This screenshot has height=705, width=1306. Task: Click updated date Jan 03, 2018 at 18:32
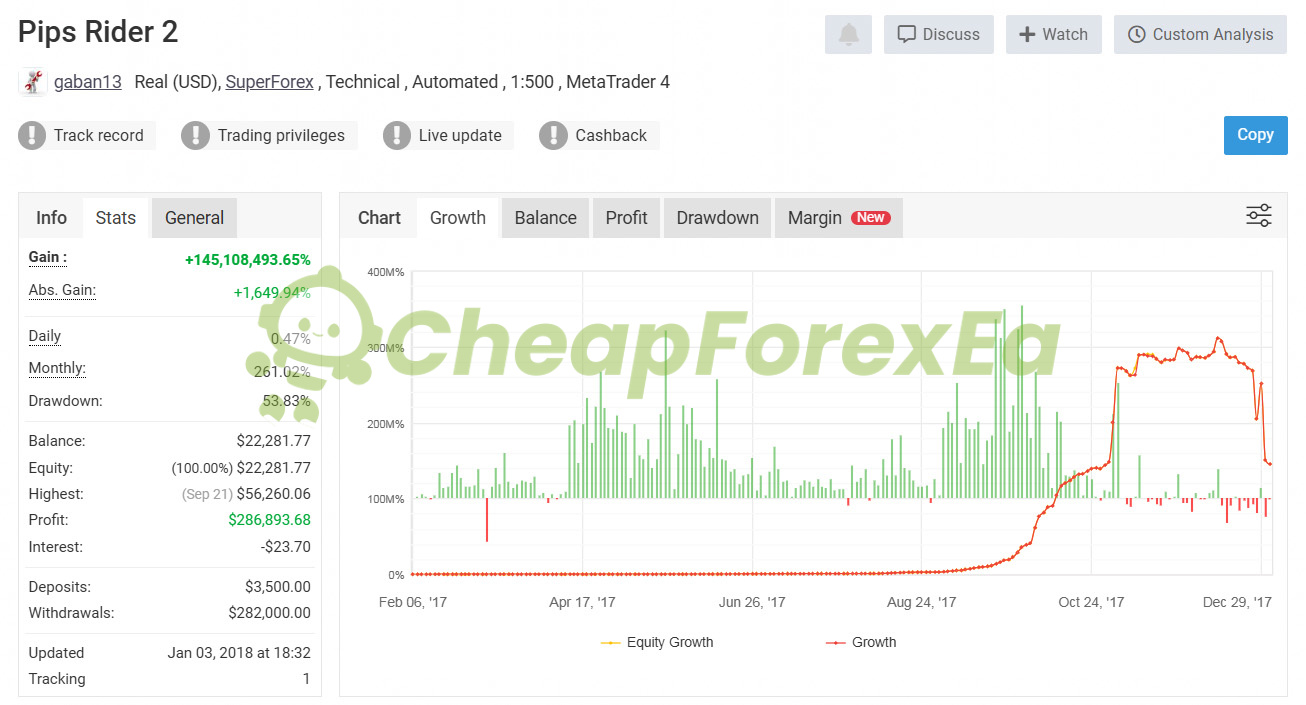[239, 653]
